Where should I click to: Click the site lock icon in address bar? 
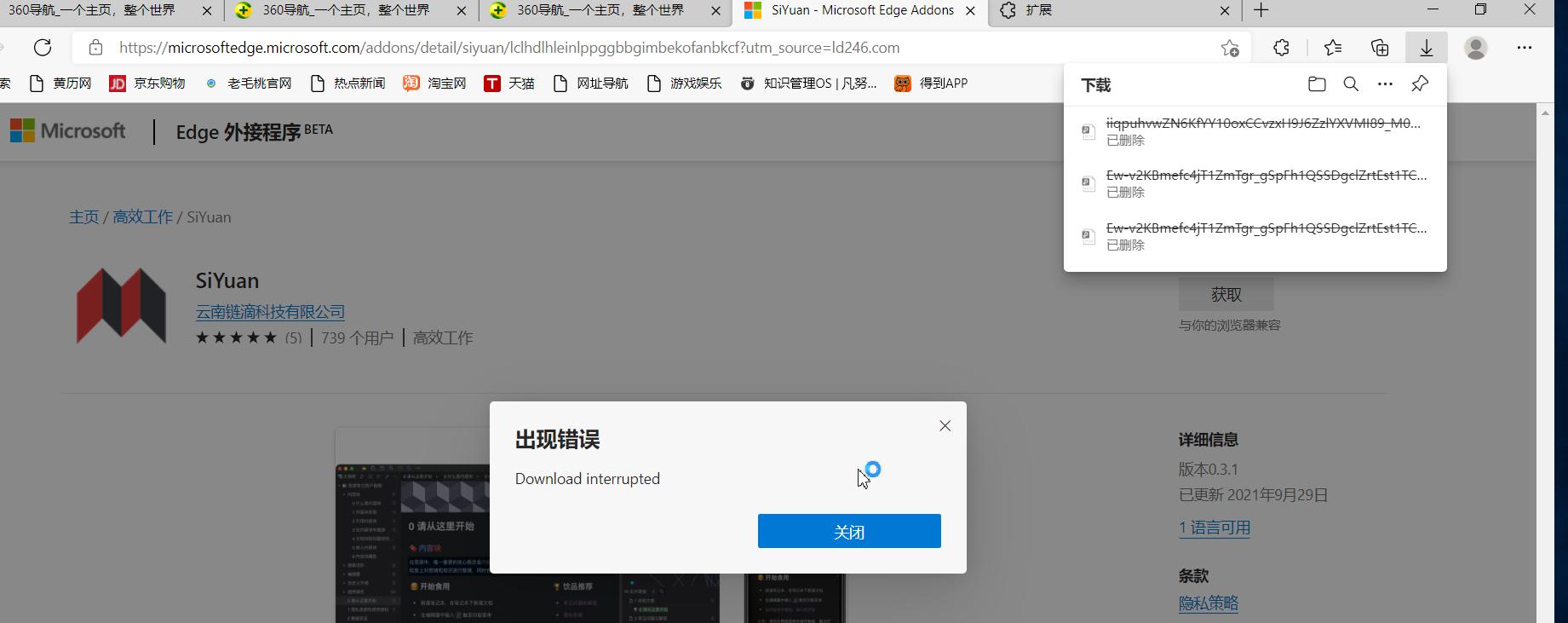point(95,48)
